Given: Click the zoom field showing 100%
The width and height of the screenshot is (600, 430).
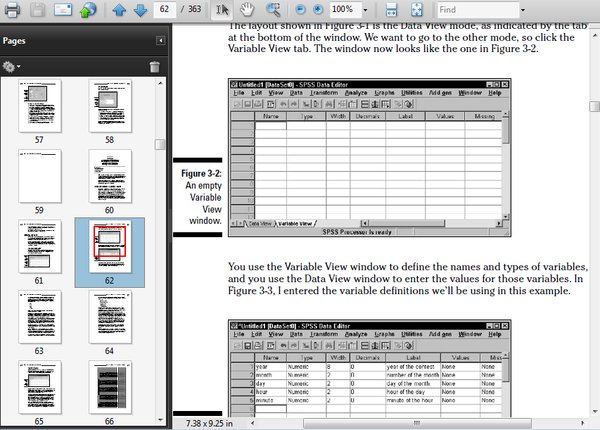Looking at the screenshot, I should (x=345, y=10).
